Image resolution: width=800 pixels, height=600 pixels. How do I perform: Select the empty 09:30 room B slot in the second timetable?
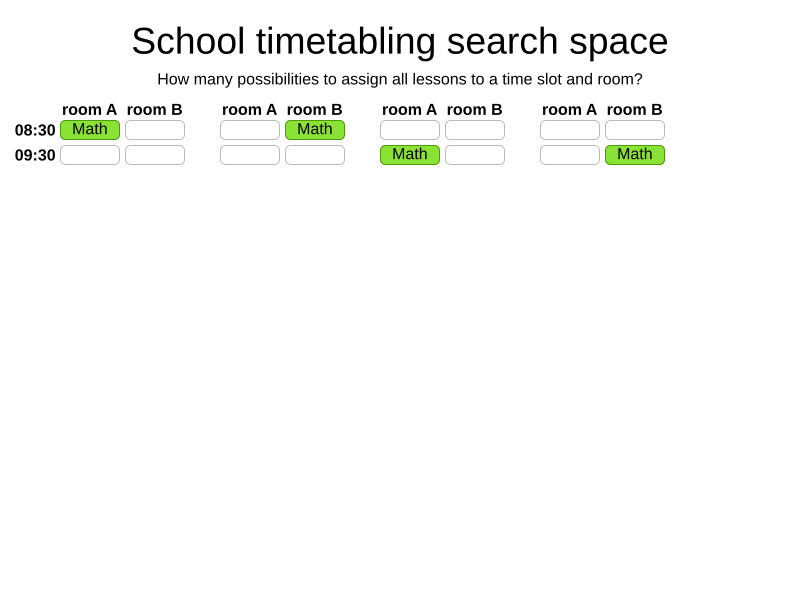315,155
